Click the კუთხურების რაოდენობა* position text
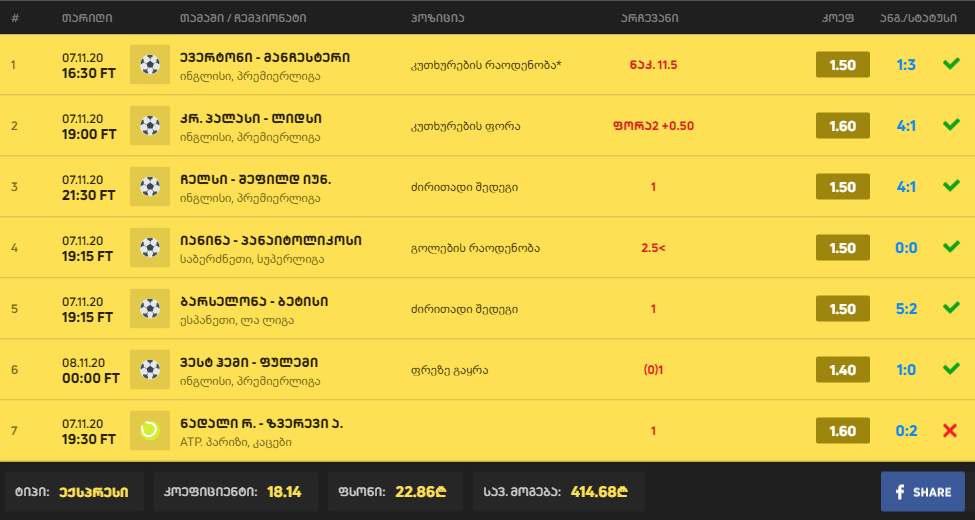Image resolution: width=975 pixels, height=520 pixels. point(486,65)
